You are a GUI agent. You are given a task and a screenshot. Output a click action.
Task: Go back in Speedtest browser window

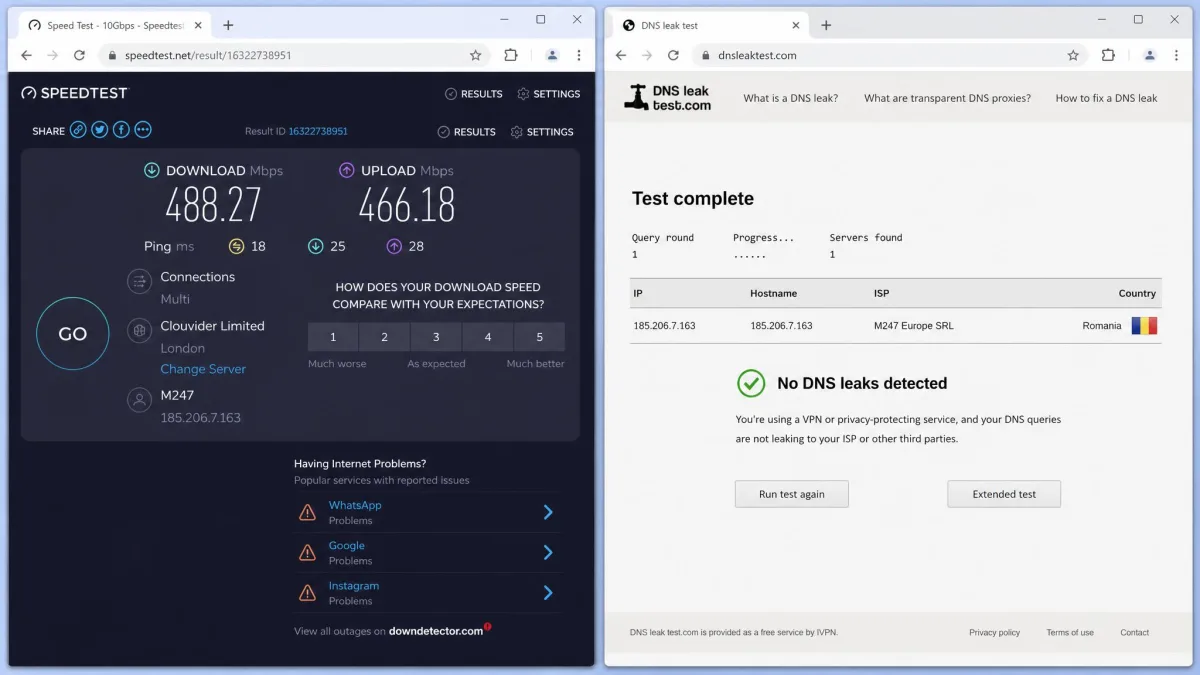tap(26, 56)
